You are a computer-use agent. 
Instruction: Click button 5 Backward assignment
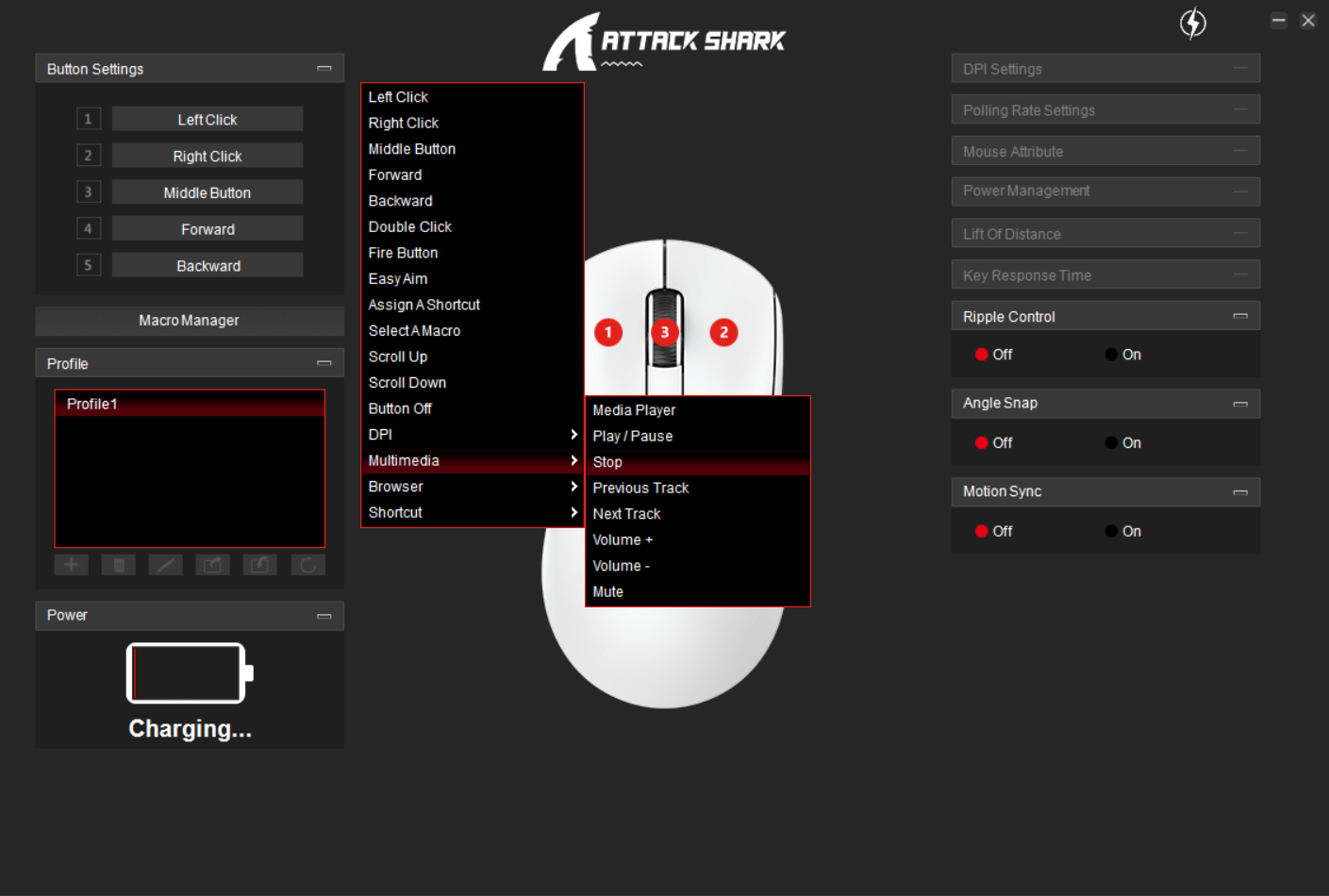pyautogui.click(x=208, y=265)
